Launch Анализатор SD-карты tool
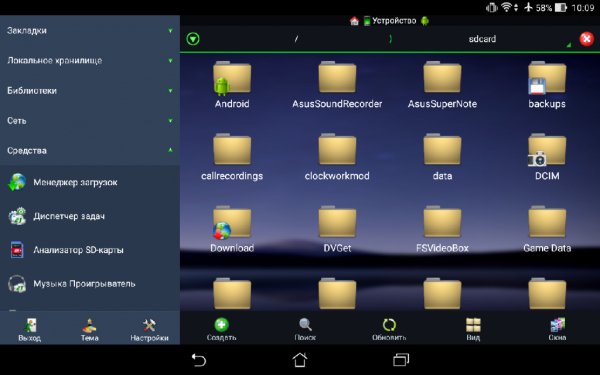 [x=90, y=250]
